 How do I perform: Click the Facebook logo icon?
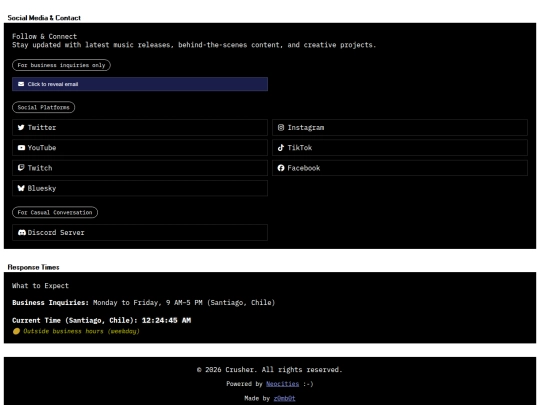(x=281, y=168)
